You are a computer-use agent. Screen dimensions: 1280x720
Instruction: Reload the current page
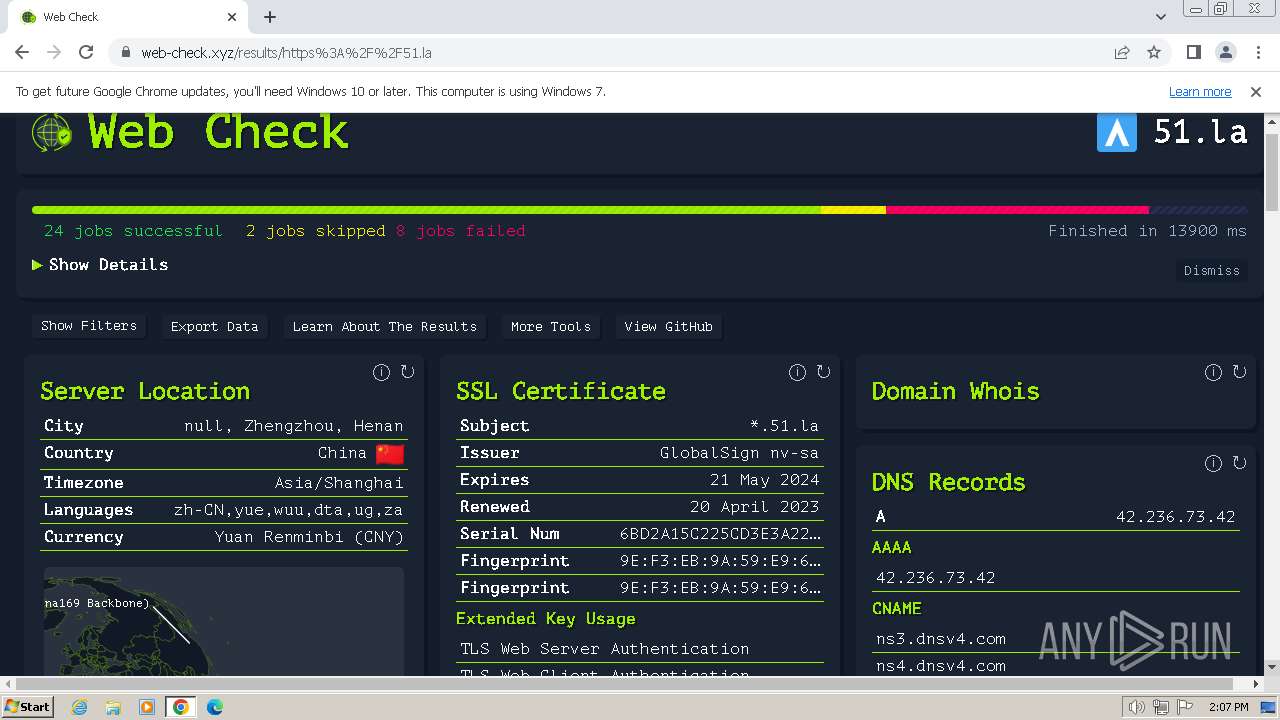(86, 52)
